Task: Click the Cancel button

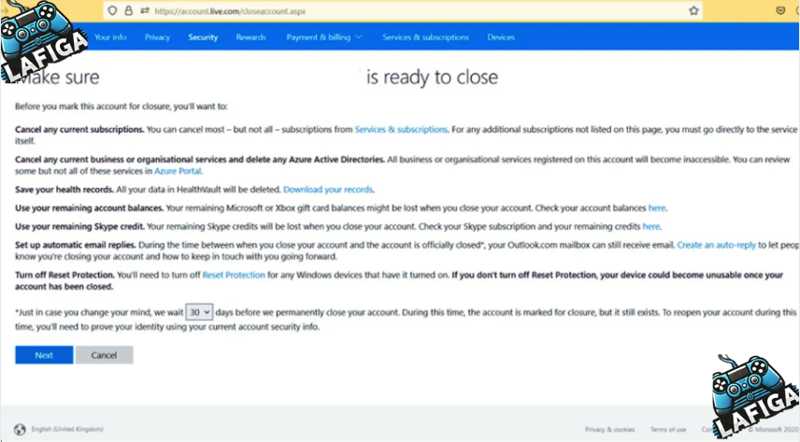Action: tap(104, 355)
